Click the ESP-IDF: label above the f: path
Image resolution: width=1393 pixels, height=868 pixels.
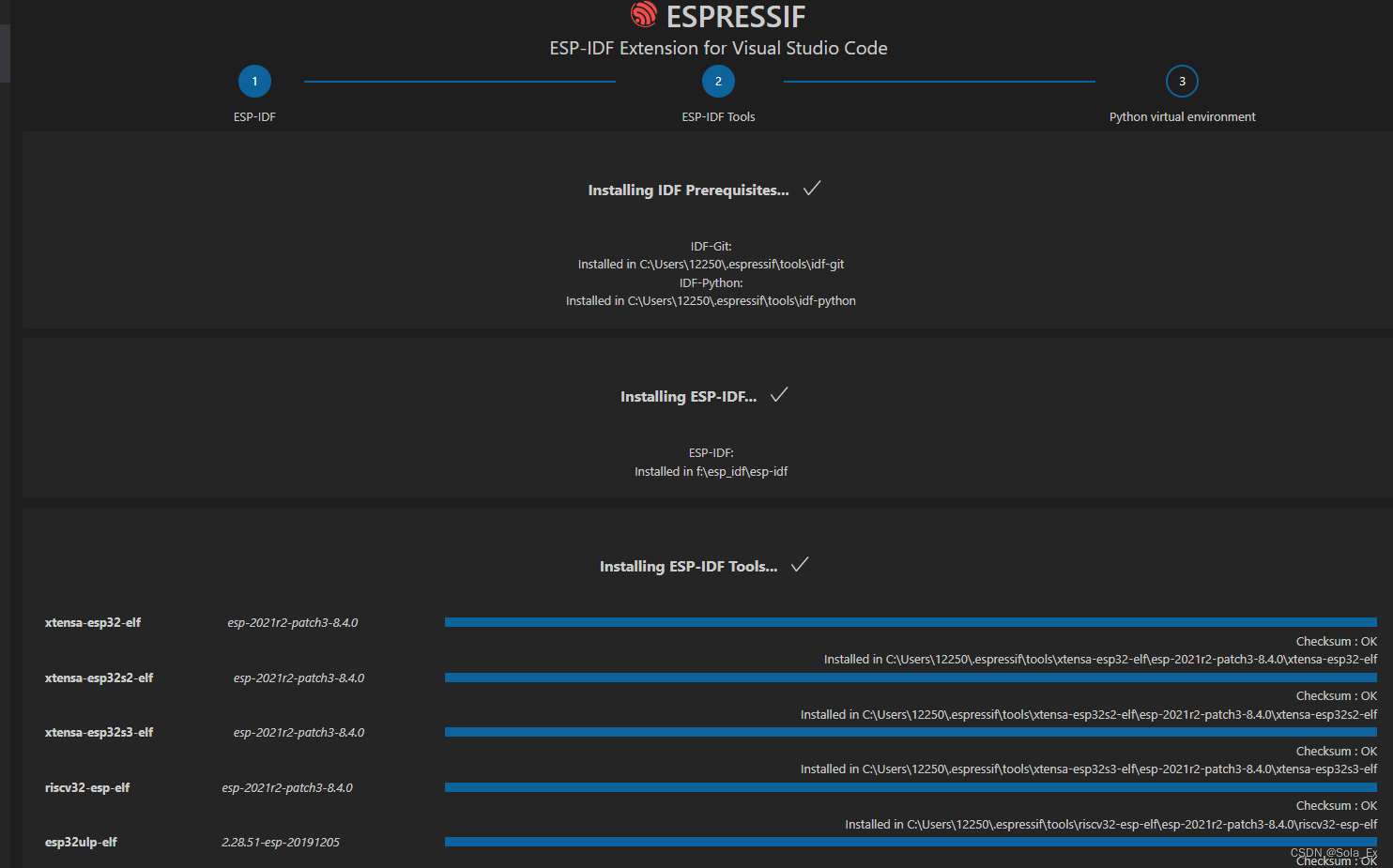click(x=711, y=453)
